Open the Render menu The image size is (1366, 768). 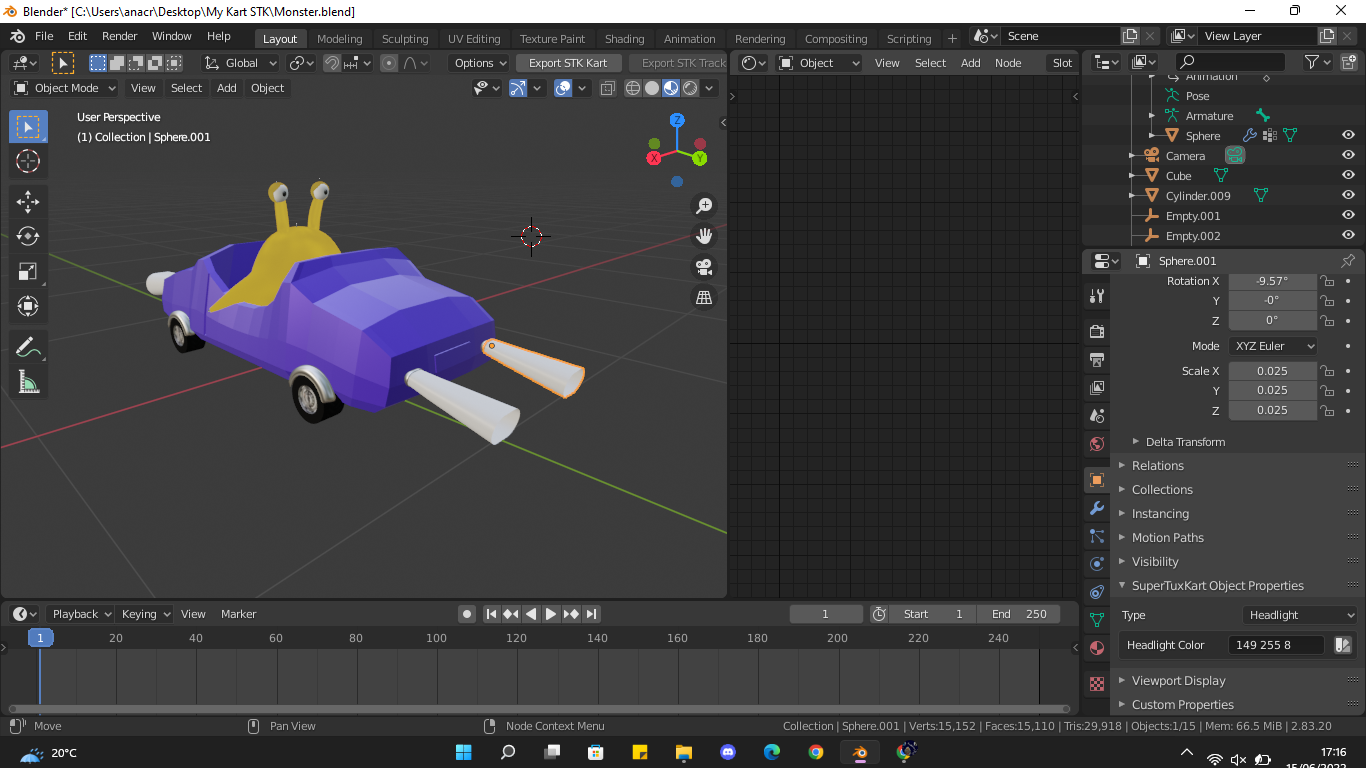click(x=120, y=36)
